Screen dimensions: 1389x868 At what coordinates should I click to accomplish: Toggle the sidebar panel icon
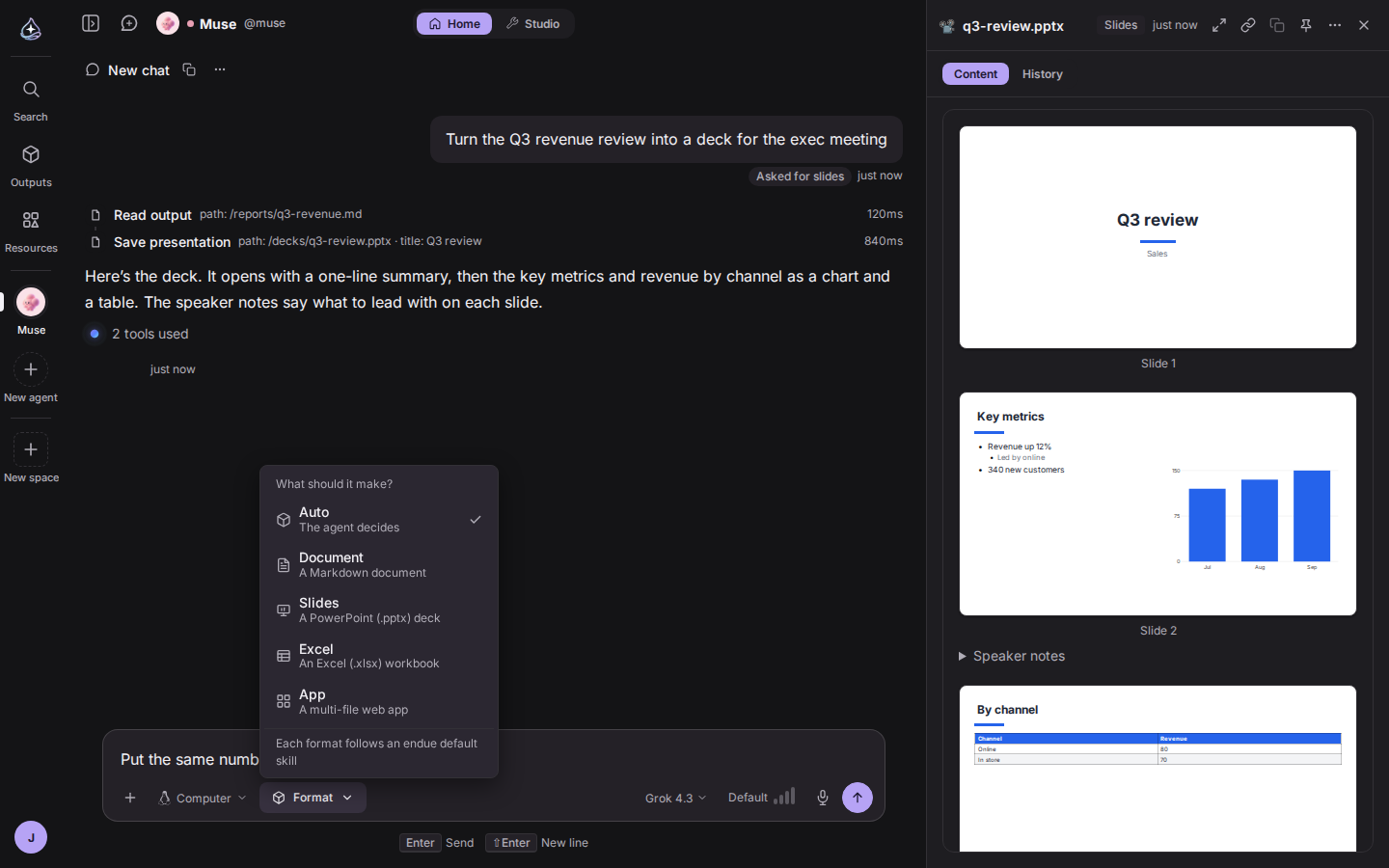point(91,23)
